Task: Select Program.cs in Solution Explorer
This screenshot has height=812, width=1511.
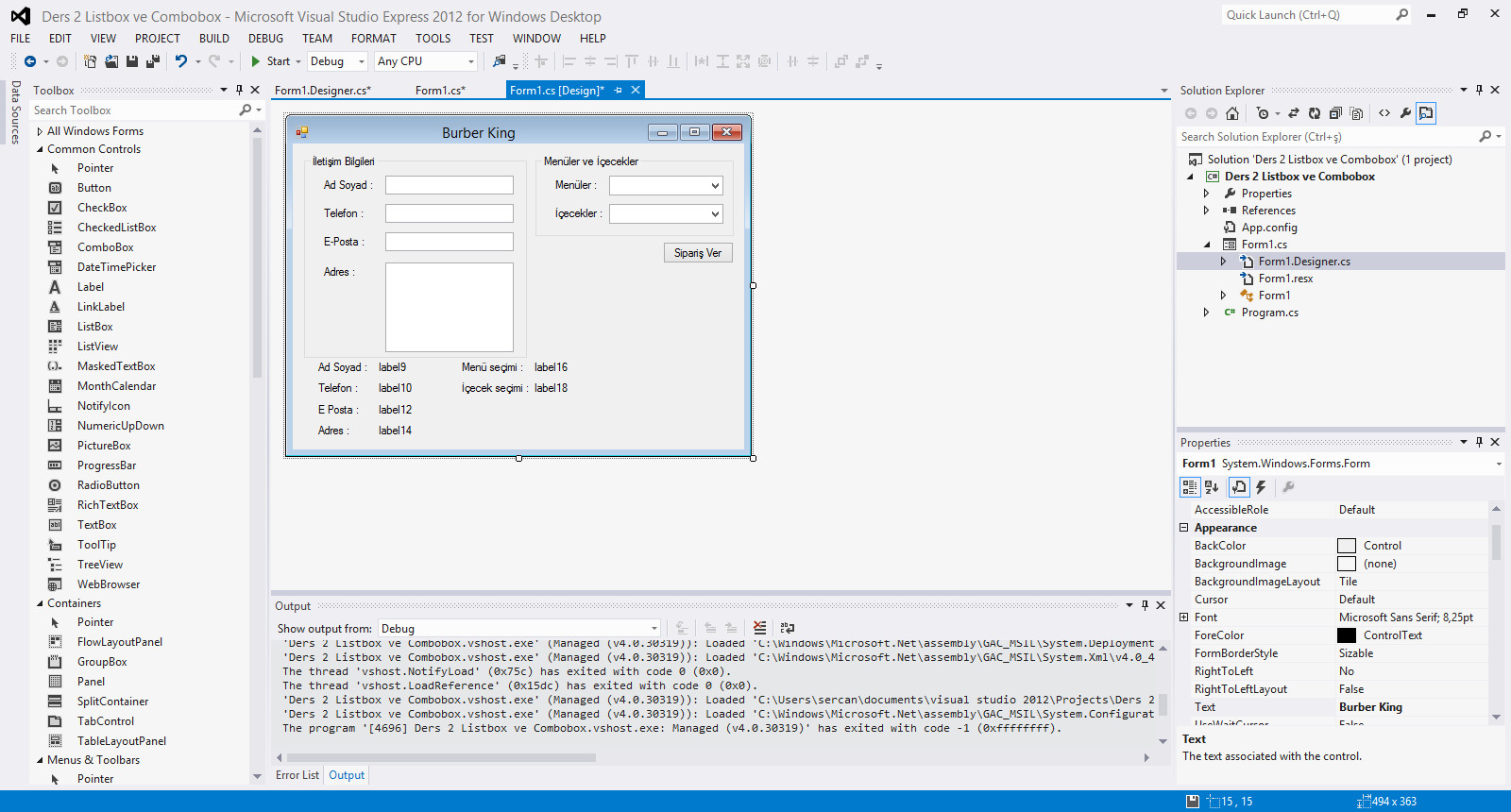Action: pyautogui.click(x=1270, y=313)
